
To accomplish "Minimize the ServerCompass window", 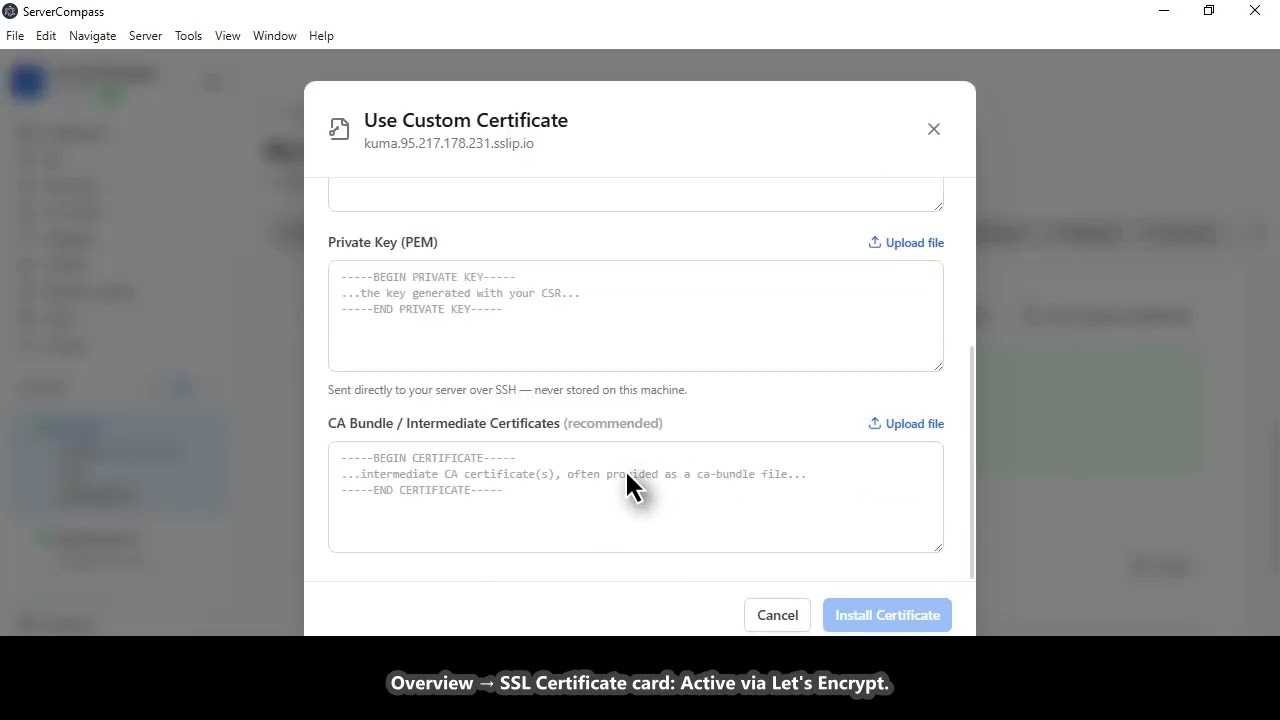I will pos(1163,11).
